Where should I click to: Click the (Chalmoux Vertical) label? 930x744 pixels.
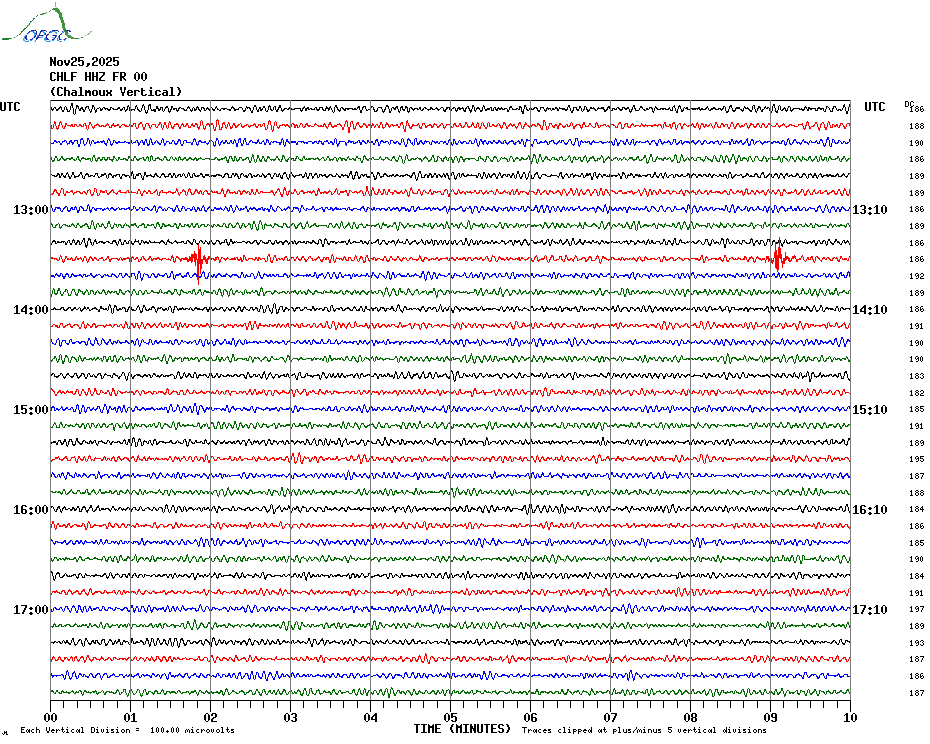116,92
